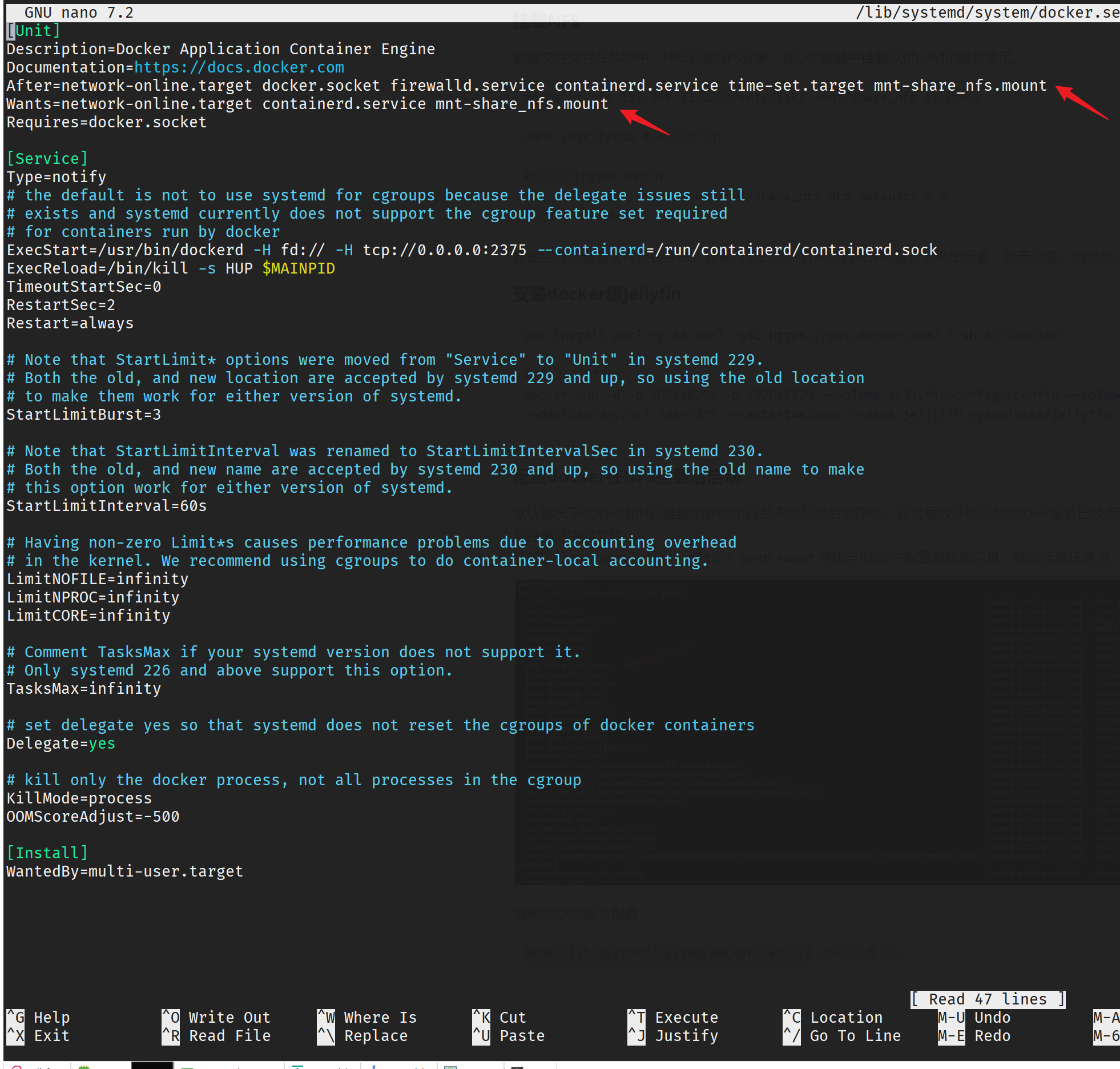Click the 'Restart=always' line
This screenshot has height=1069, width=1120.
pyautogui.click(x=70, y=323)
